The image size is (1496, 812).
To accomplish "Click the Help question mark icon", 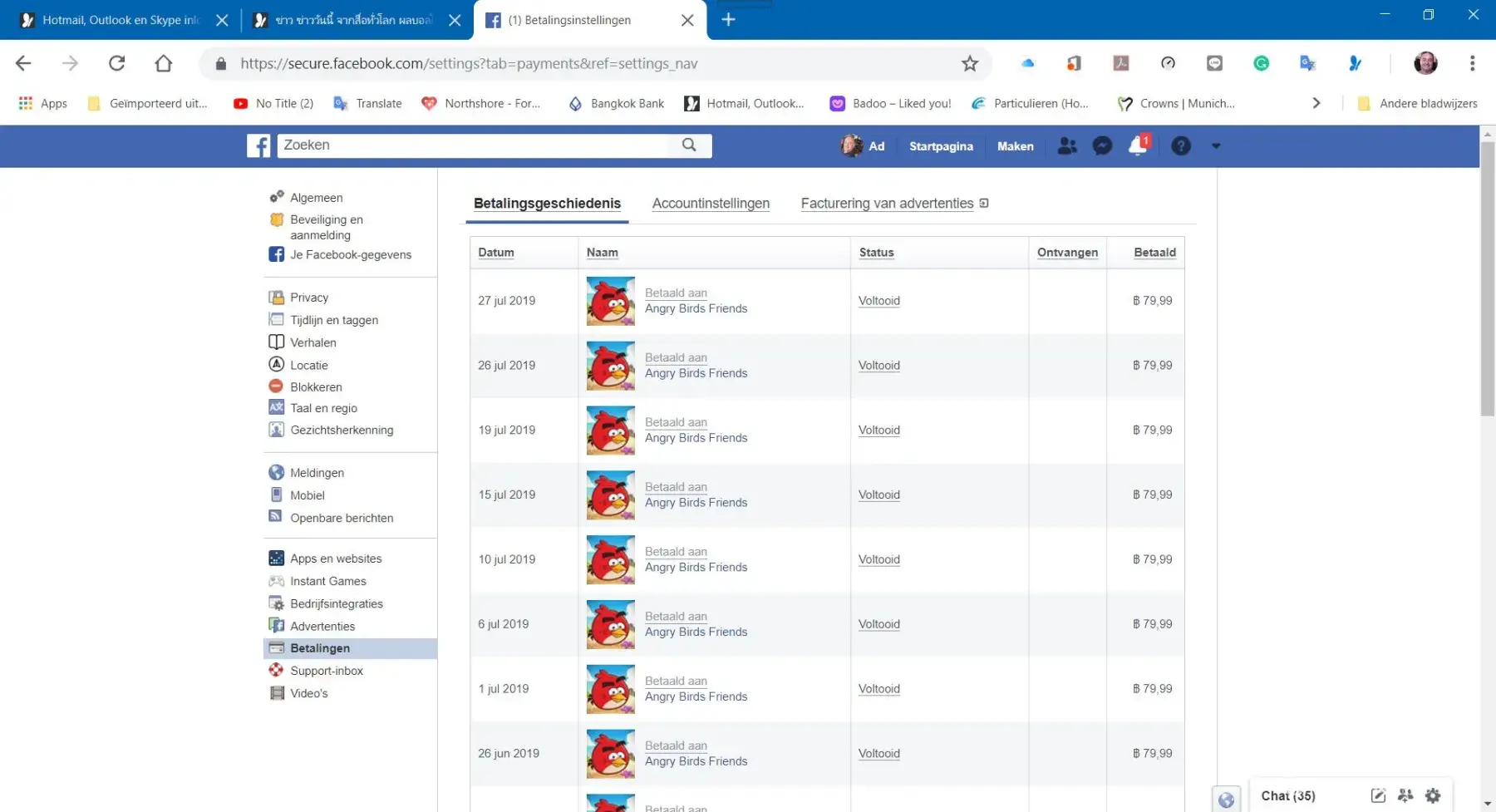I will [x=1180, y=146].
